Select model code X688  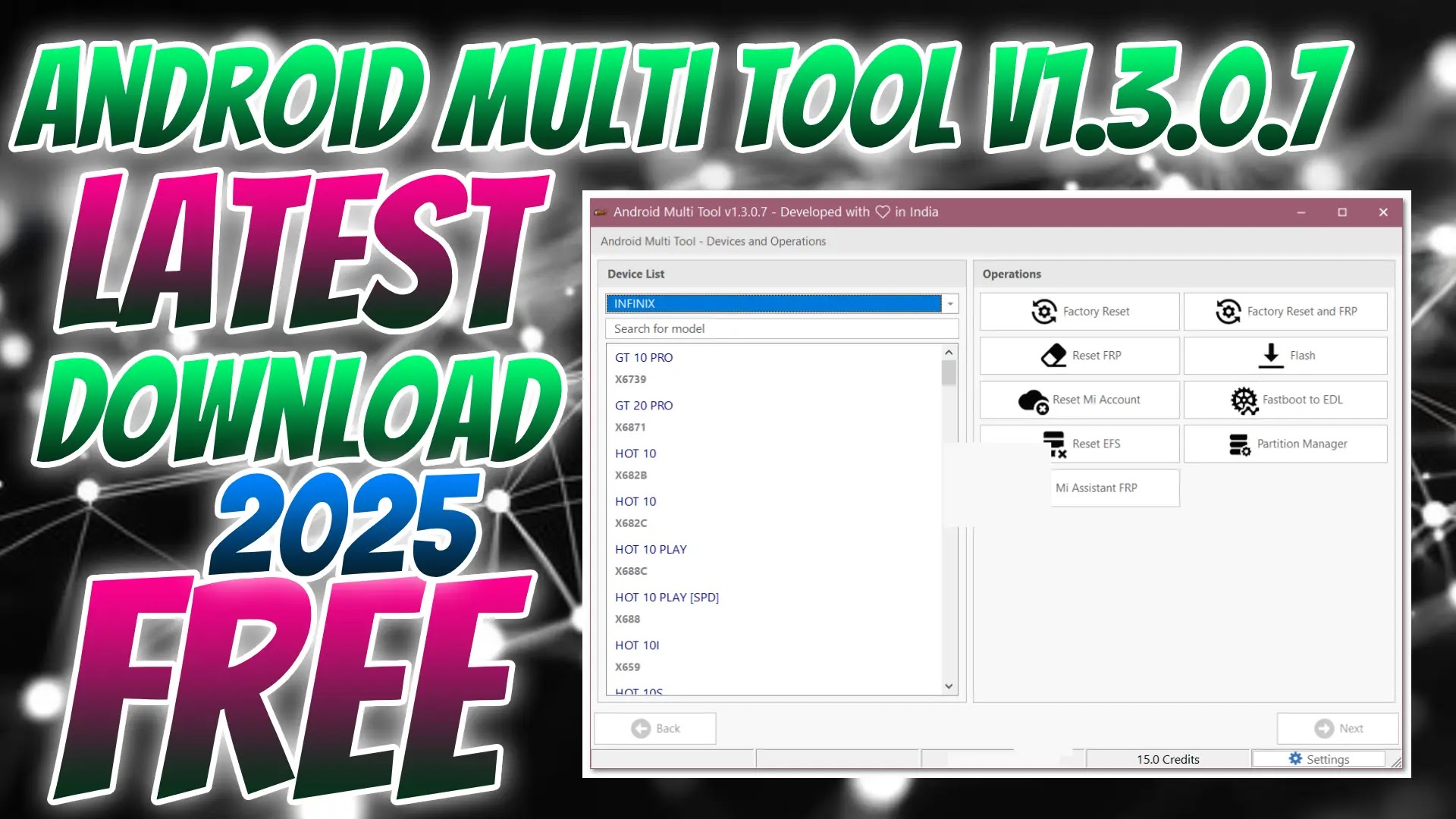coord(628,620)
